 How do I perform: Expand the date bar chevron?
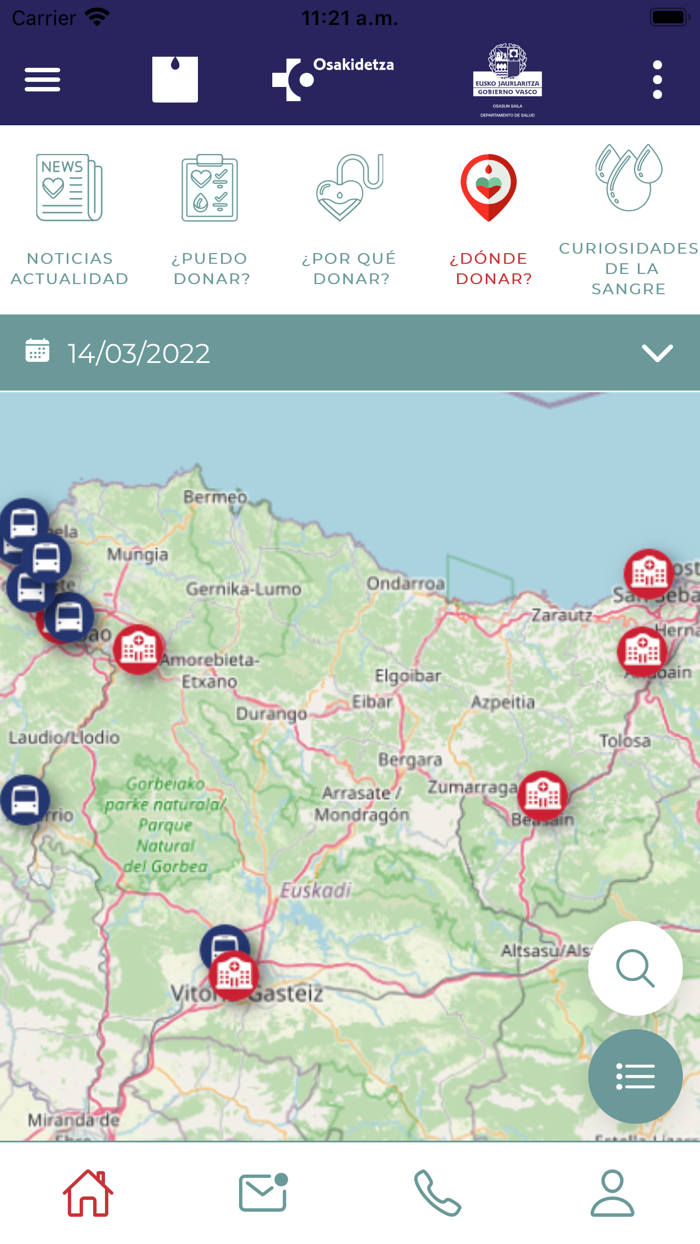tap(657, 353)
